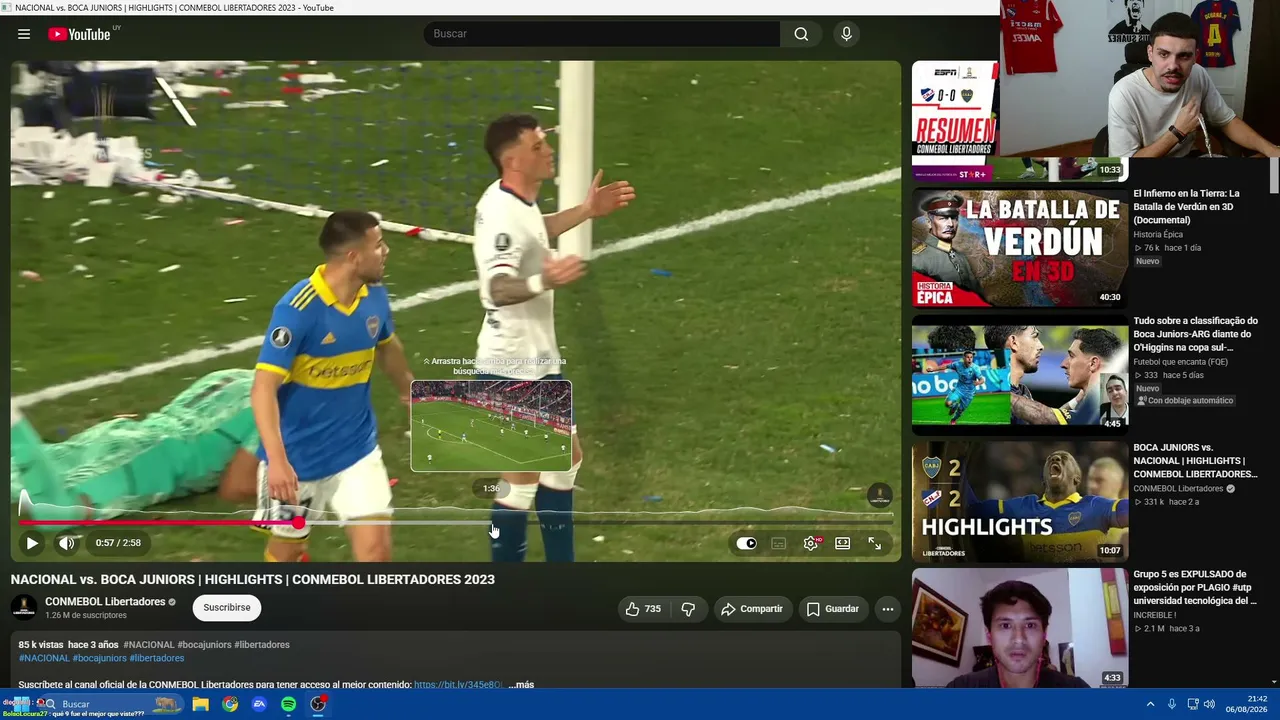The height and width of the screenshot is (720, 1280).
Task: Open network settings from the system tray
Action: [1193, 704]
